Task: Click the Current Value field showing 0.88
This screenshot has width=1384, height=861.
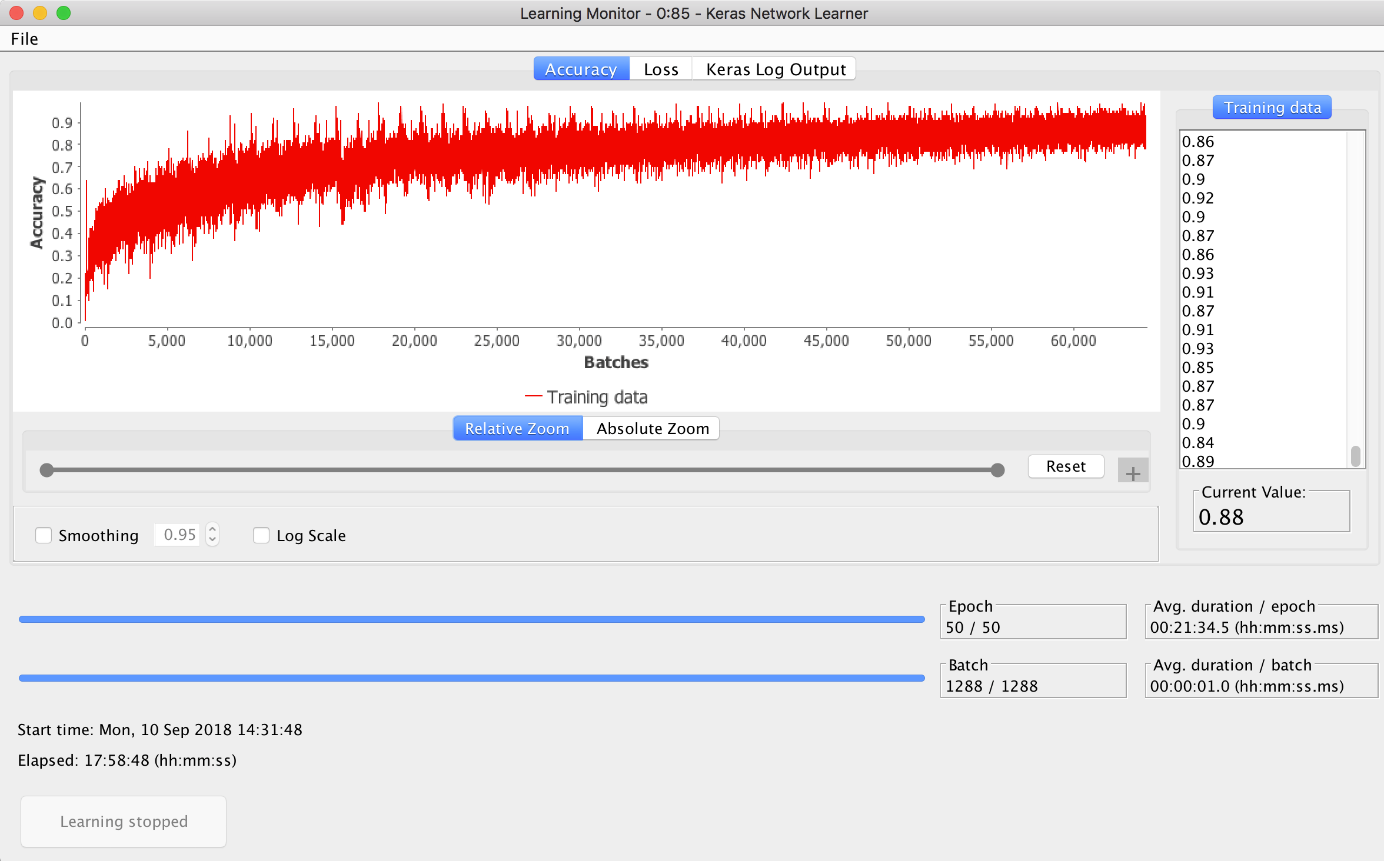Action: coord(1271,516)
